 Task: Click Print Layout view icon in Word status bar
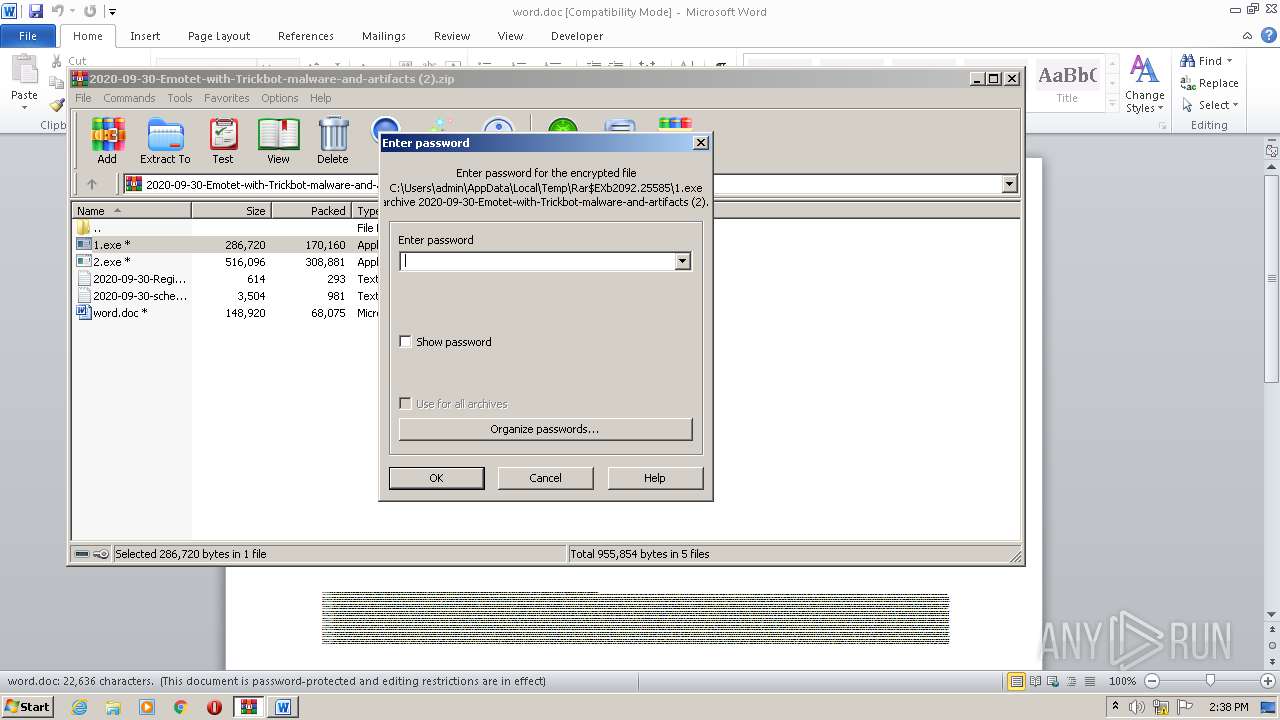pyautogui.click(x=1017, y=681)
